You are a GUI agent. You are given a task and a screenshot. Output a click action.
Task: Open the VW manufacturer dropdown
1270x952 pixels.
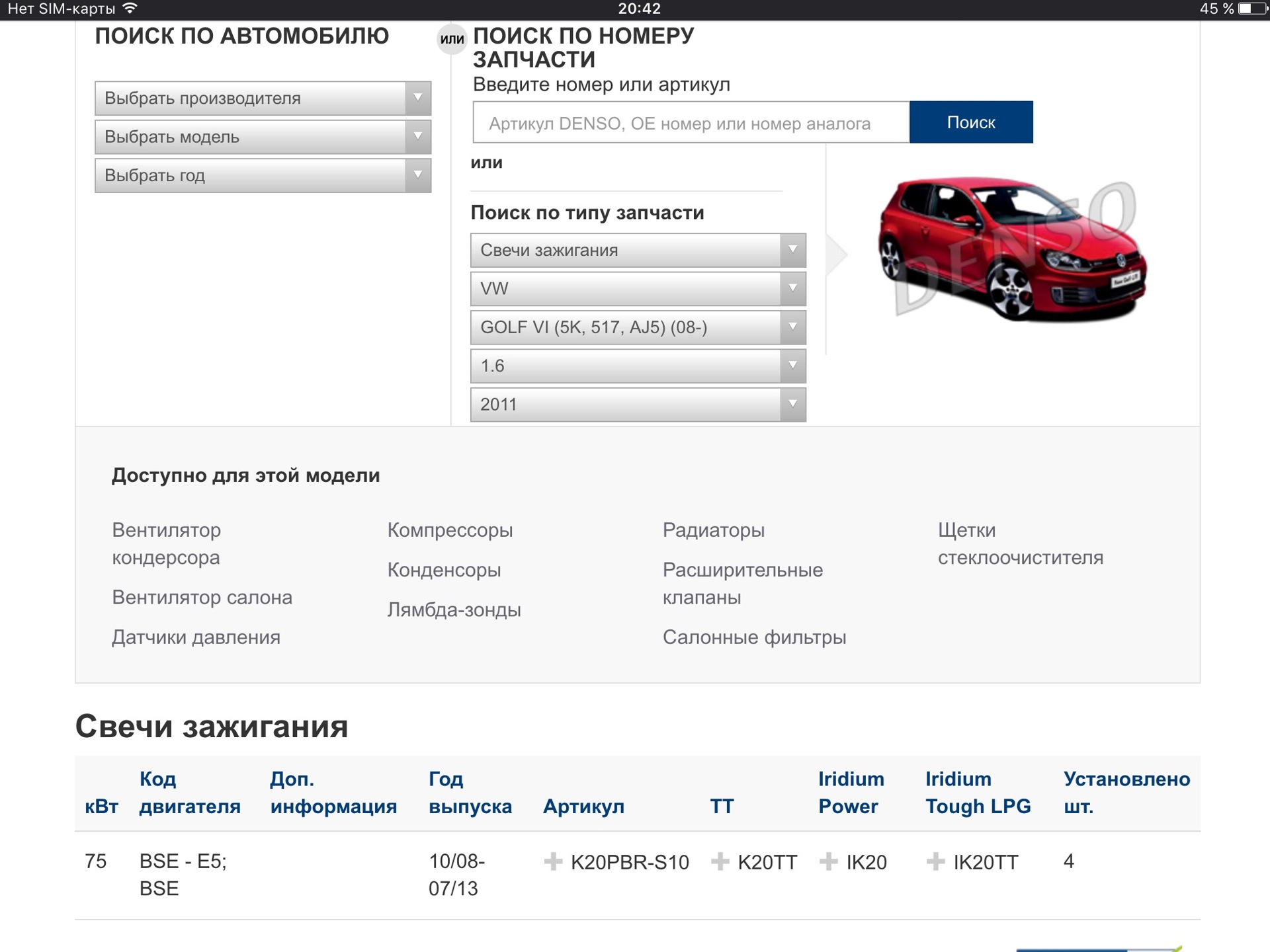click(x=638, y=288)
